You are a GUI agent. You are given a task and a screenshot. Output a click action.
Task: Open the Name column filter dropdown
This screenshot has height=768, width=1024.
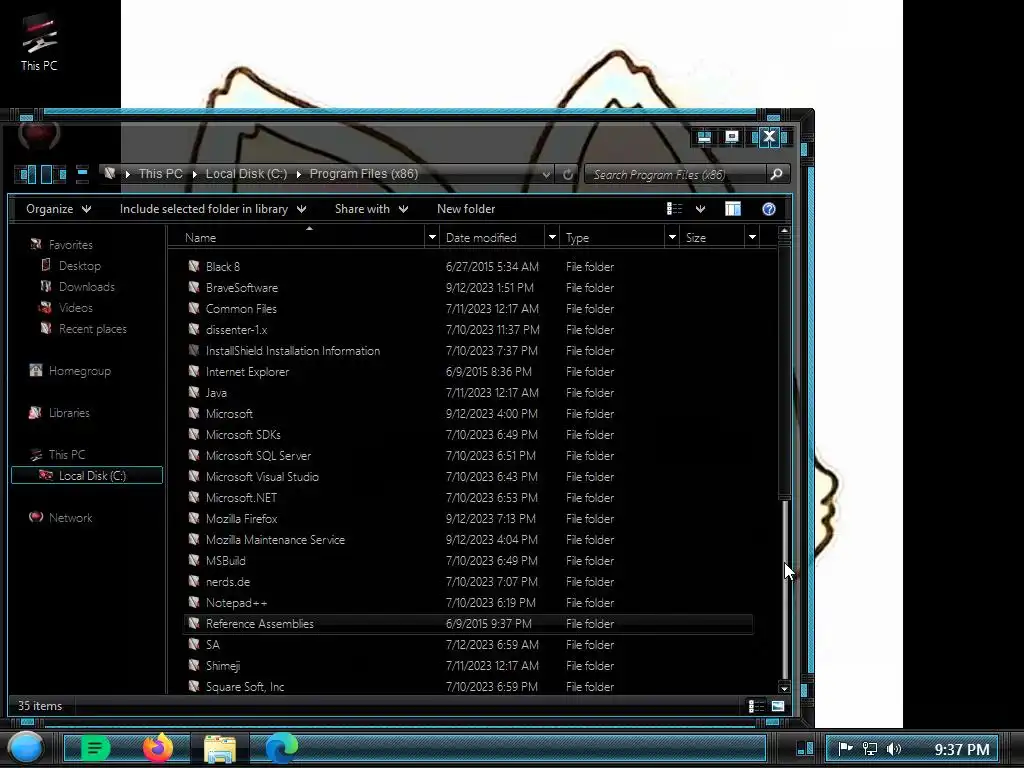point(432,237)
